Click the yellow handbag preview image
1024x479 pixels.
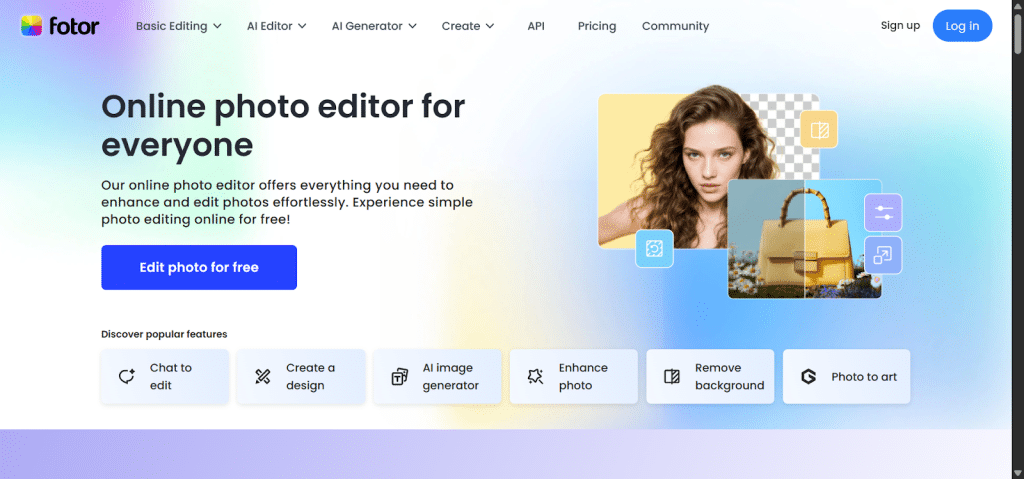point(805,239)
